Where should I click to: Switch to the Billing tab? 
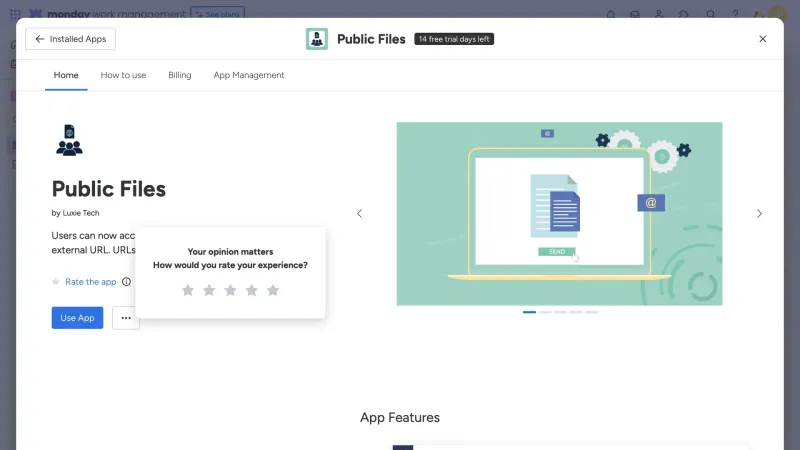coord(180,75)
